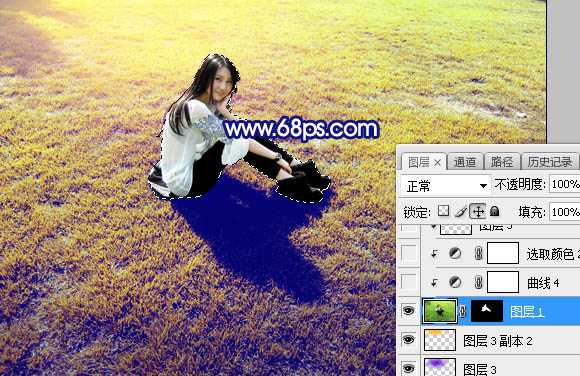Screen dimensions: 580x376
Task: Click lock image pixels brush icon
Action: (x=461, y=211)
